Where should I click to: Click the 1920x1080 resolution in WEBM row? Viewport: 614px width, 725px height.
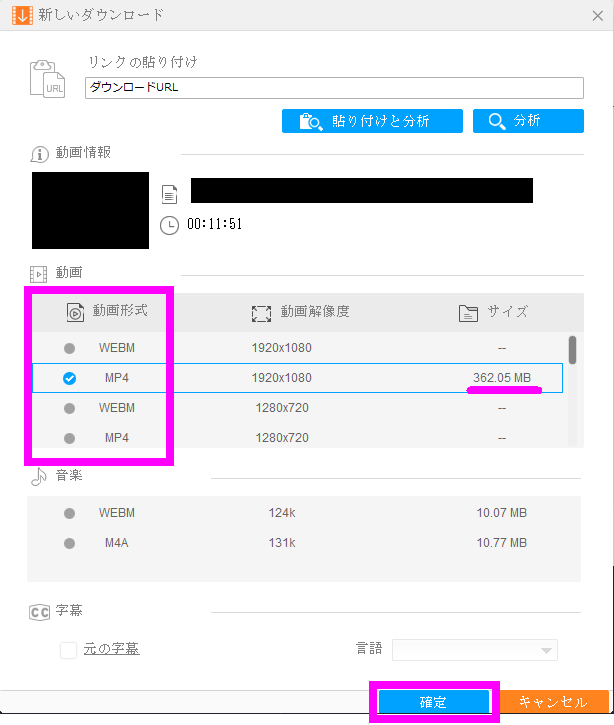point(282,348)
